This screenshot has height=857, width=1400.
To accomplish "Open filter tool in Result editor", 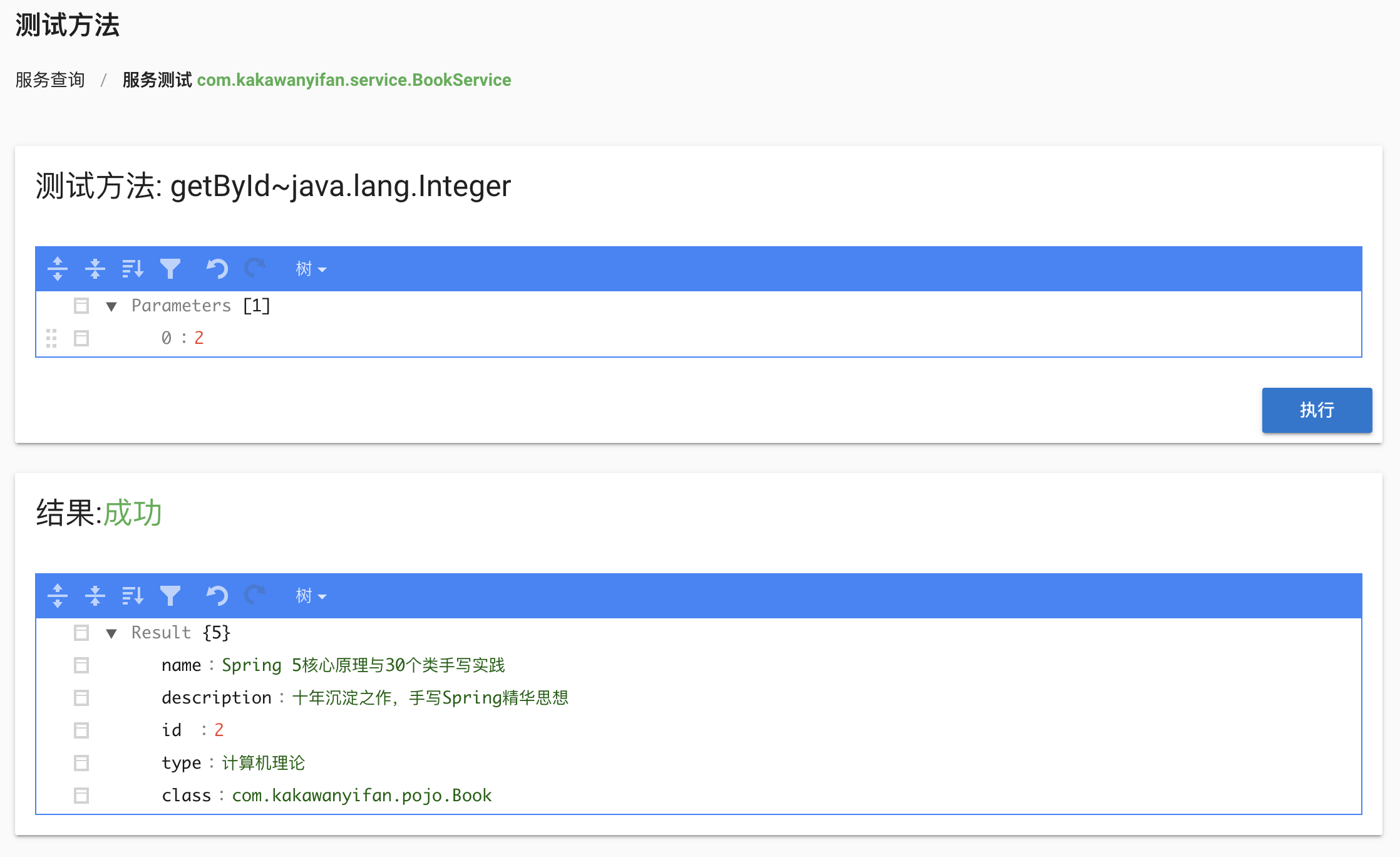I will pyautogui.click(x=170, y=596).
